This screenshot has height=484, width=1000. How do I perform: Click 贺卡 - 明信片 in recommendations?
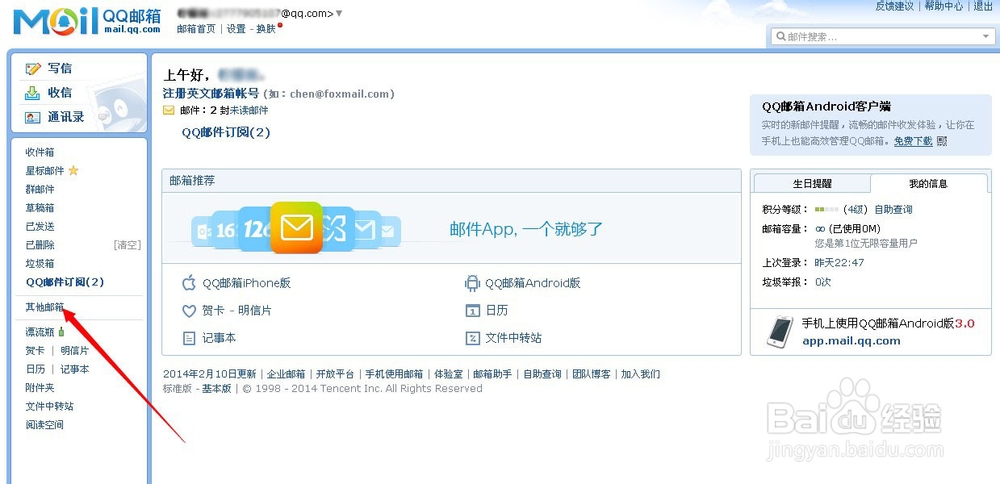pyautogui.click(x=237, y=311)
